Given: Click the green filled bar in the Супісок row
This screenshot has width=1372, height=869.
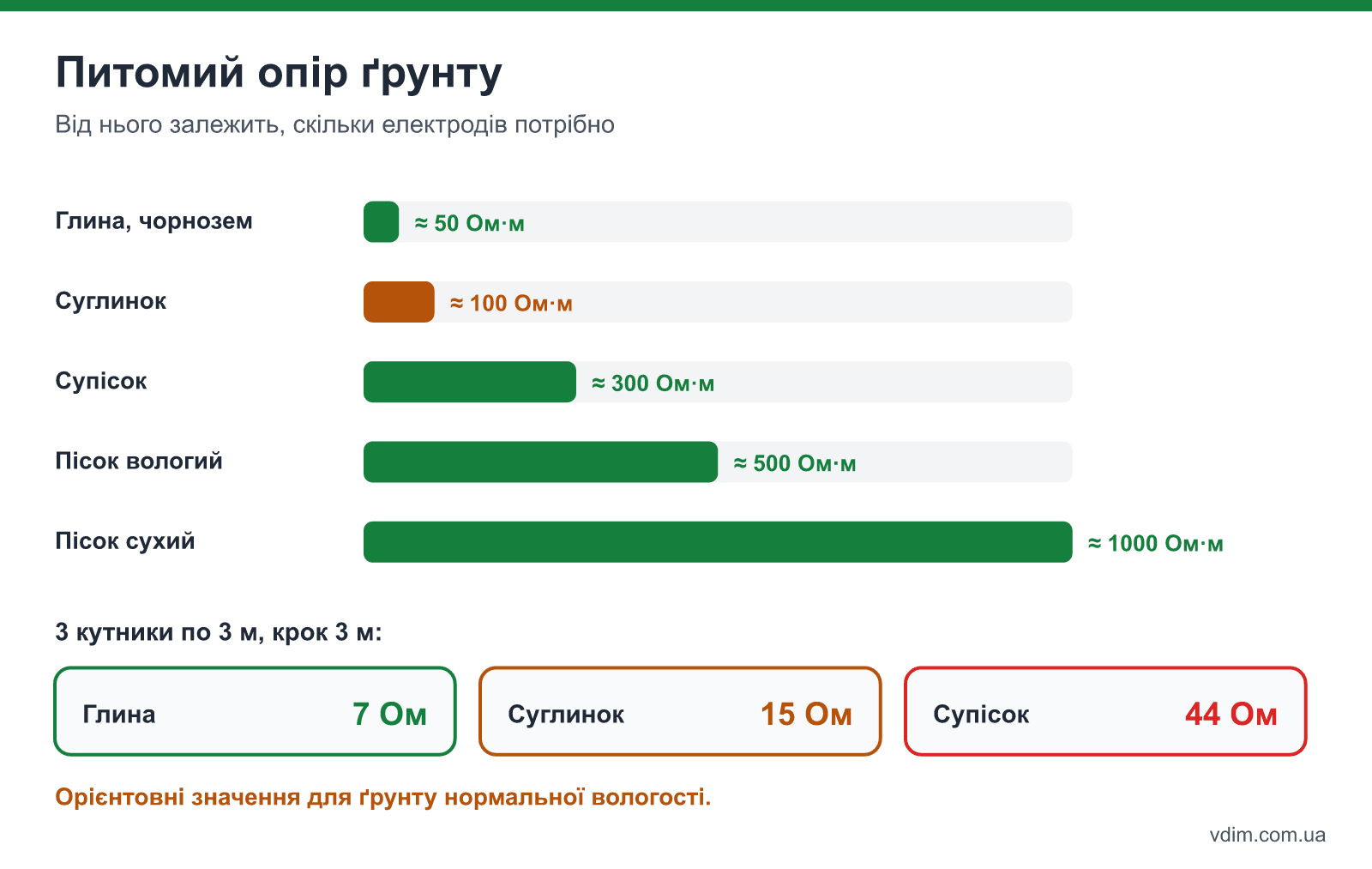Looking at the screenshot, I should pyautogui.click(x=470, y=382).
